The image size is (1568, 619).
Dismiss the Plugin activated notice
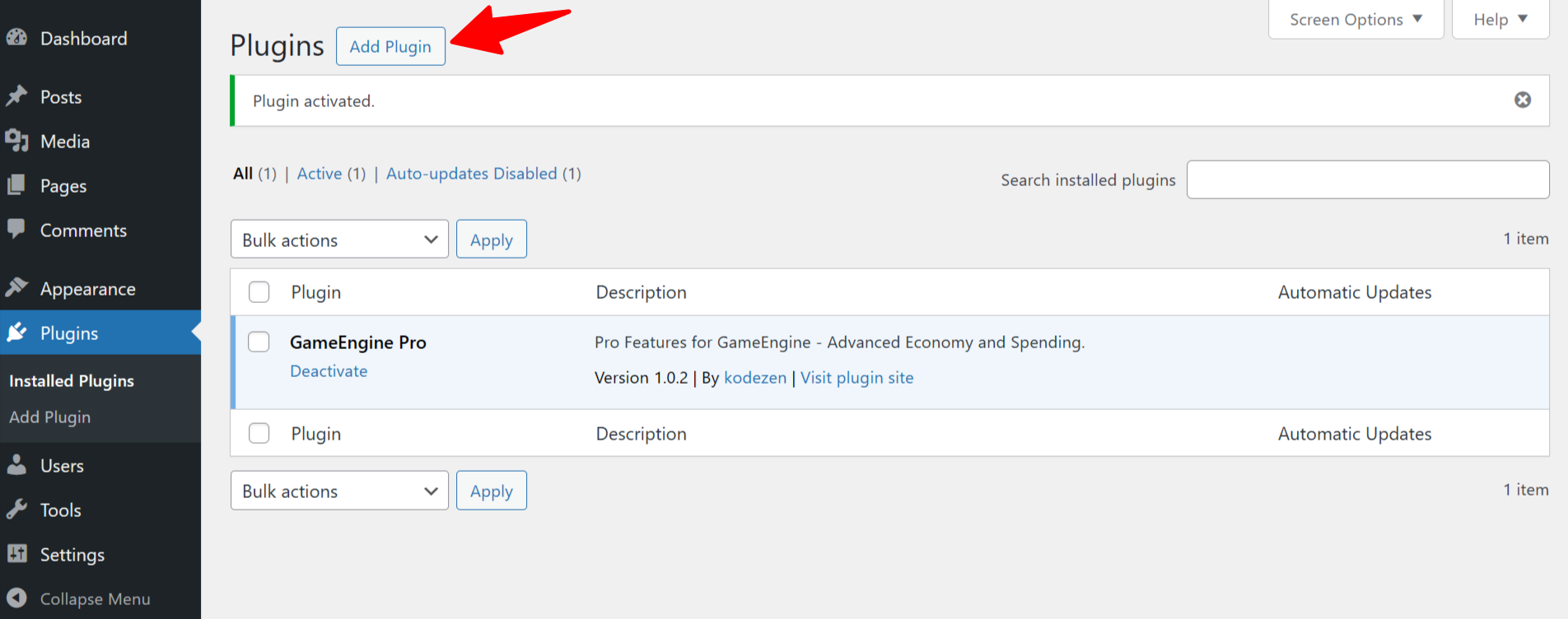click(x=1523, y=100)
